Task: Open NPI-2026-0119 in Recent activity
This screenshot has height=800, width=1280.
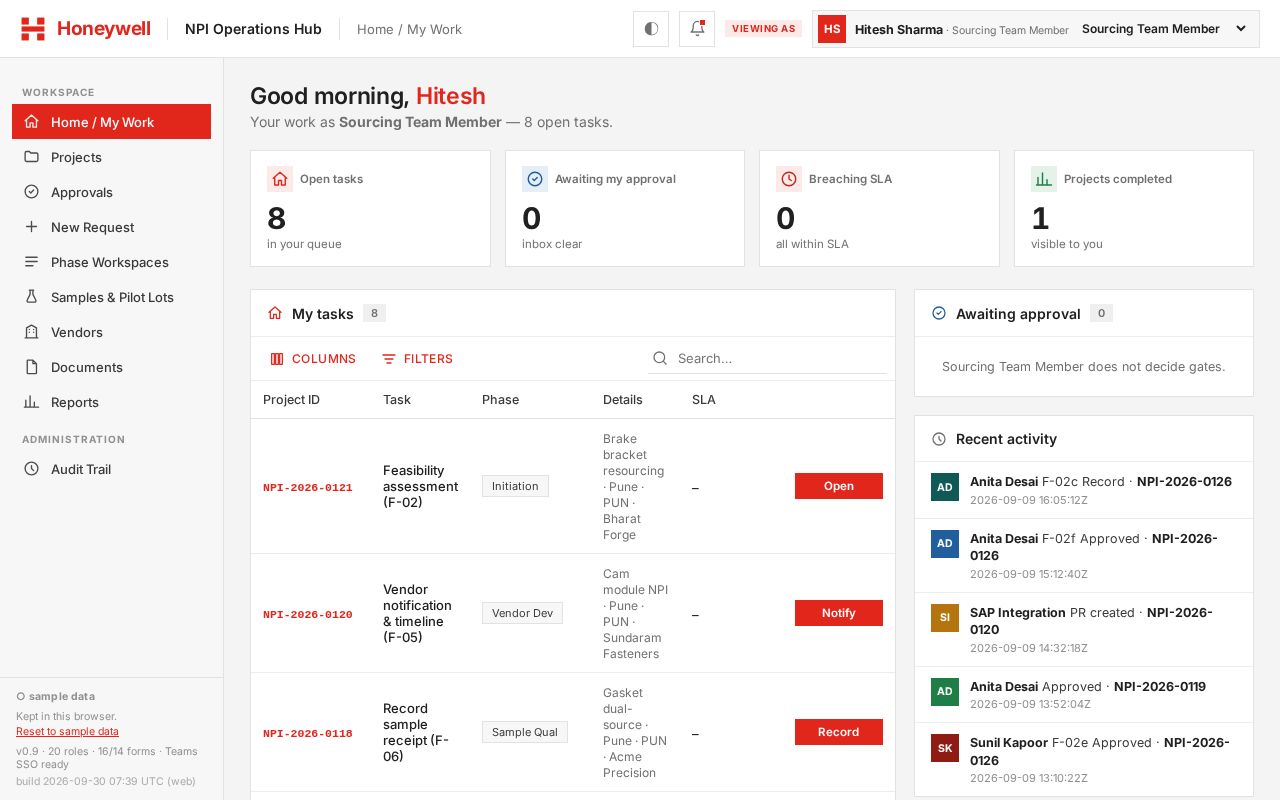Action: (x=1160, y=687)
